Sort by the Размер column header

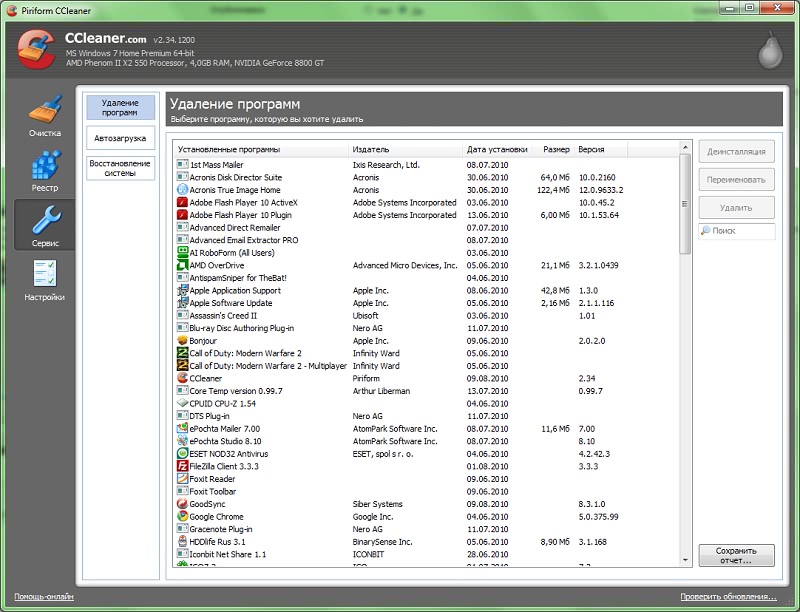(553, 149)
